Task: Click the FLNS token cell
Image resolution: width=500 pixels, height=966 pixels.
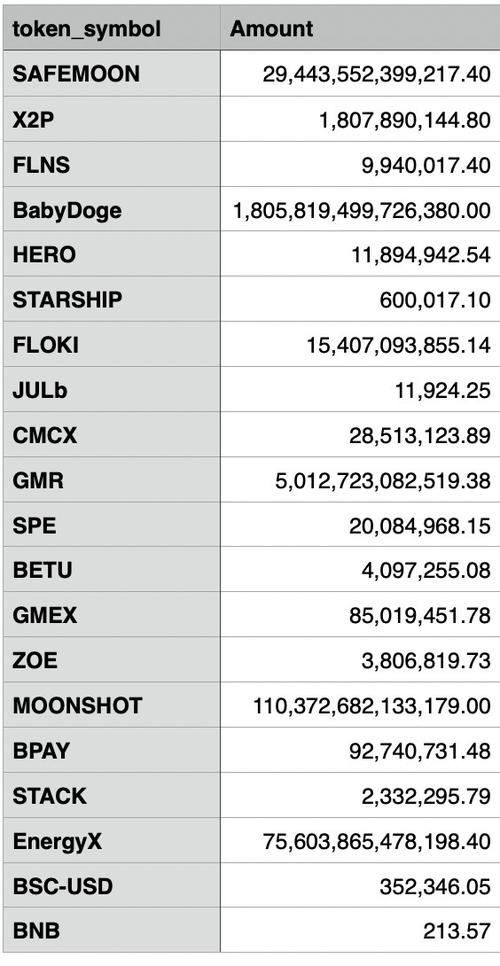Action: coord(111,164)
